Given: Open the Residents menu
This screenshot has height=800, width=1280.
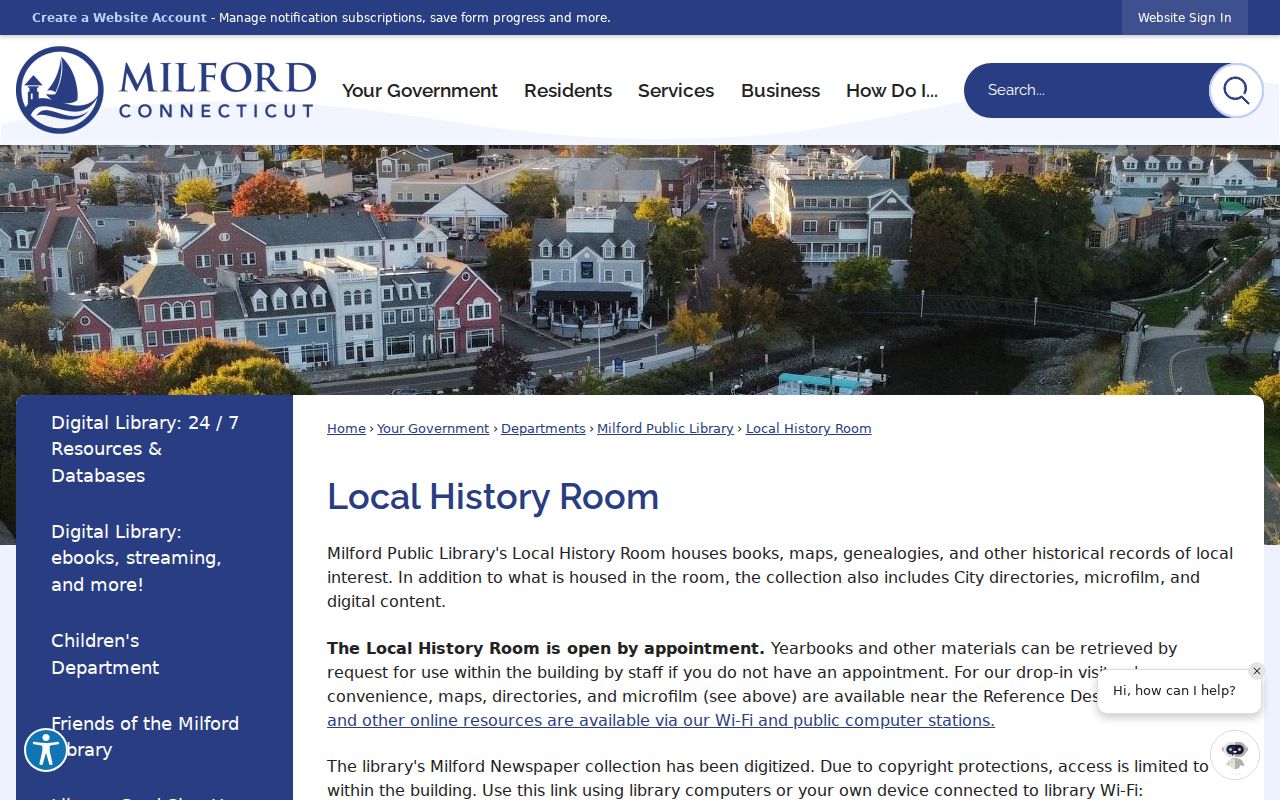Looking at the screenshot, I should pyautogui.click(x=568, y=90).
